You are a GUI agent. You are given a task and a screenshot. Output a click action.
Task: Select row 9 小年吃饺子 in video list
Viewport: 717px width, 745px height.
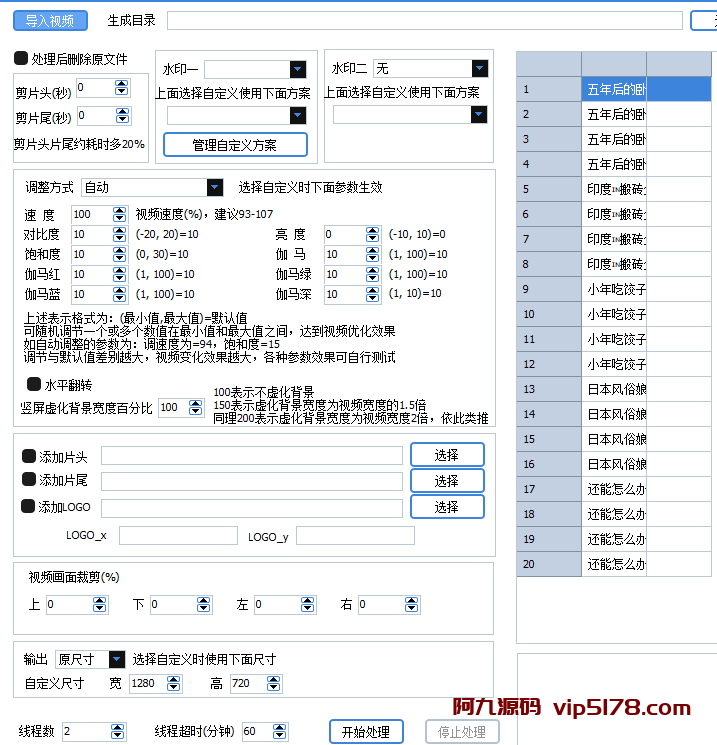(x=614, y=289)
